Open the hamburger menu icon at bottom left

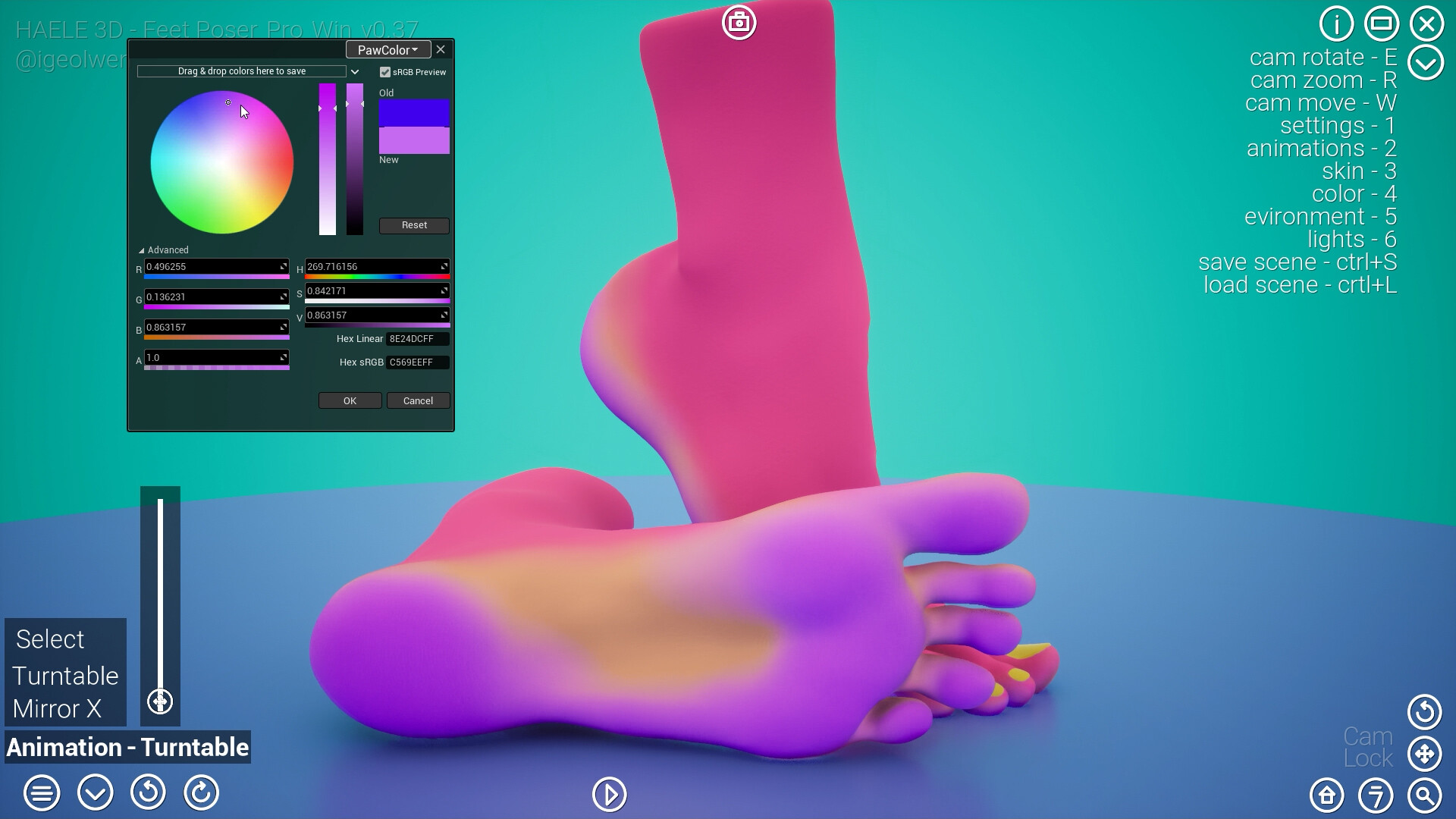(x=42, y=793)
